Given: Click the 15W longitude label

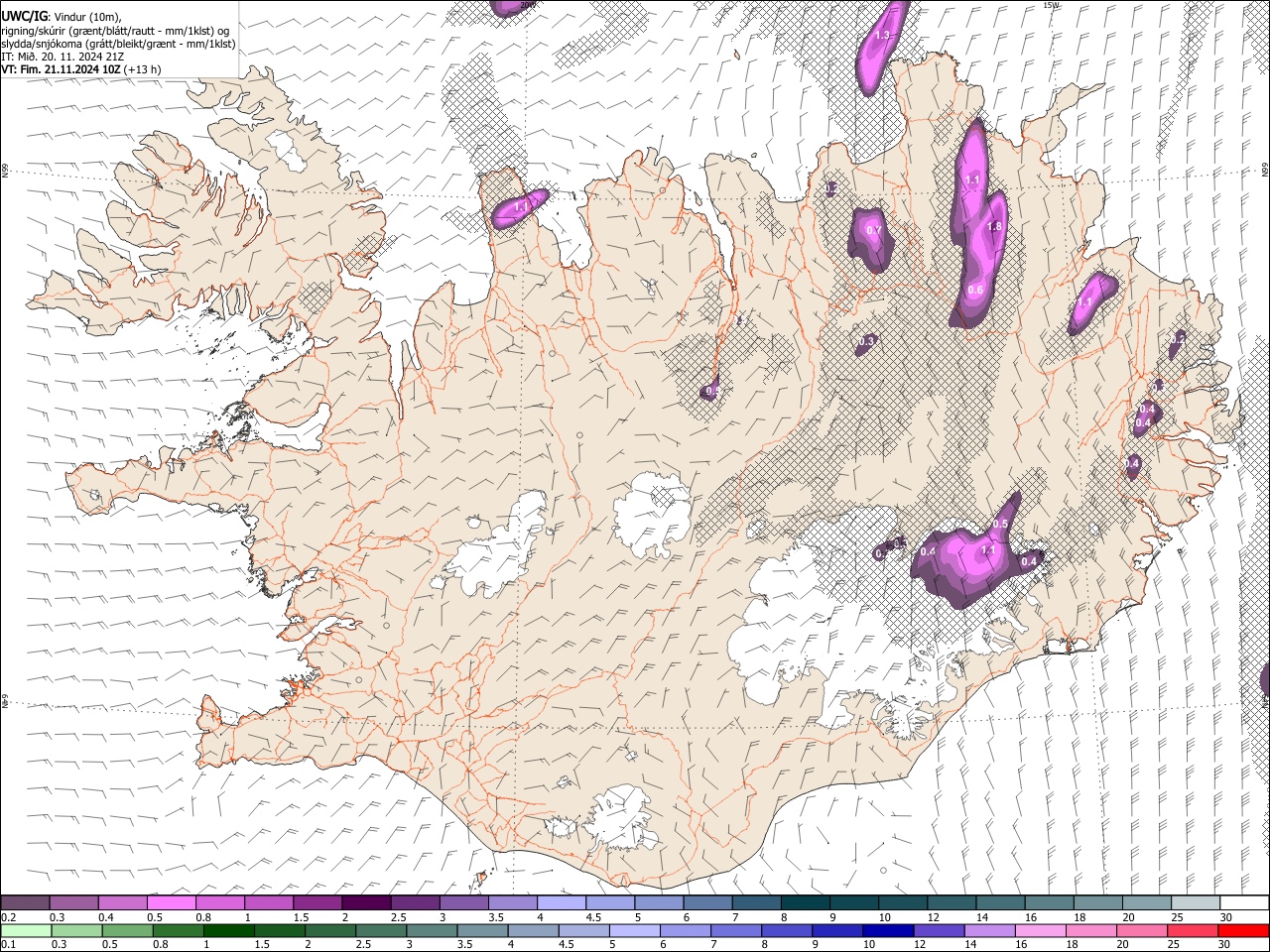Looking at the screenshot, I should click(1052, 6).
